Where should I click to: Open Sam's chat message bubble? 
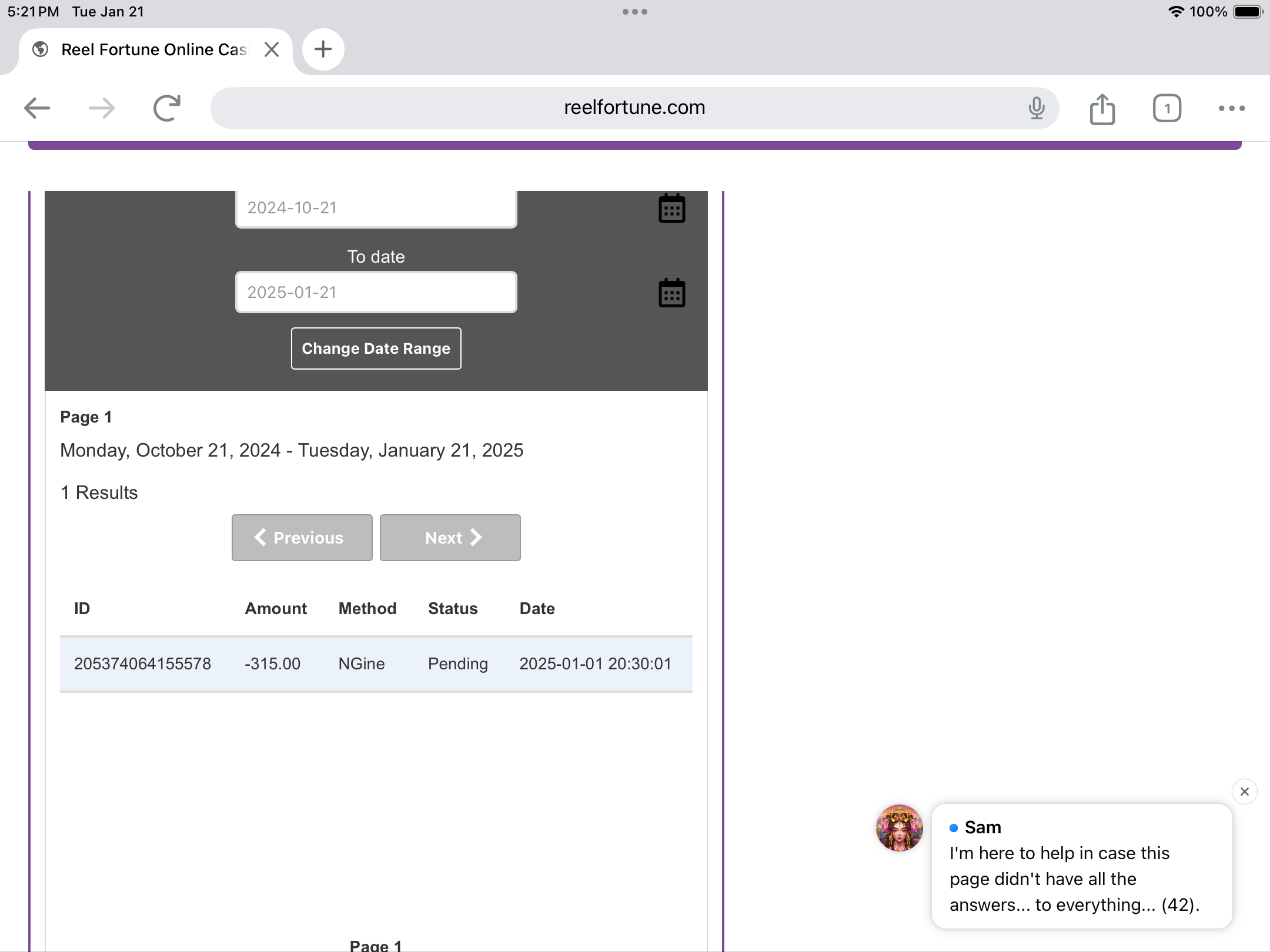tap(1082, 866)
